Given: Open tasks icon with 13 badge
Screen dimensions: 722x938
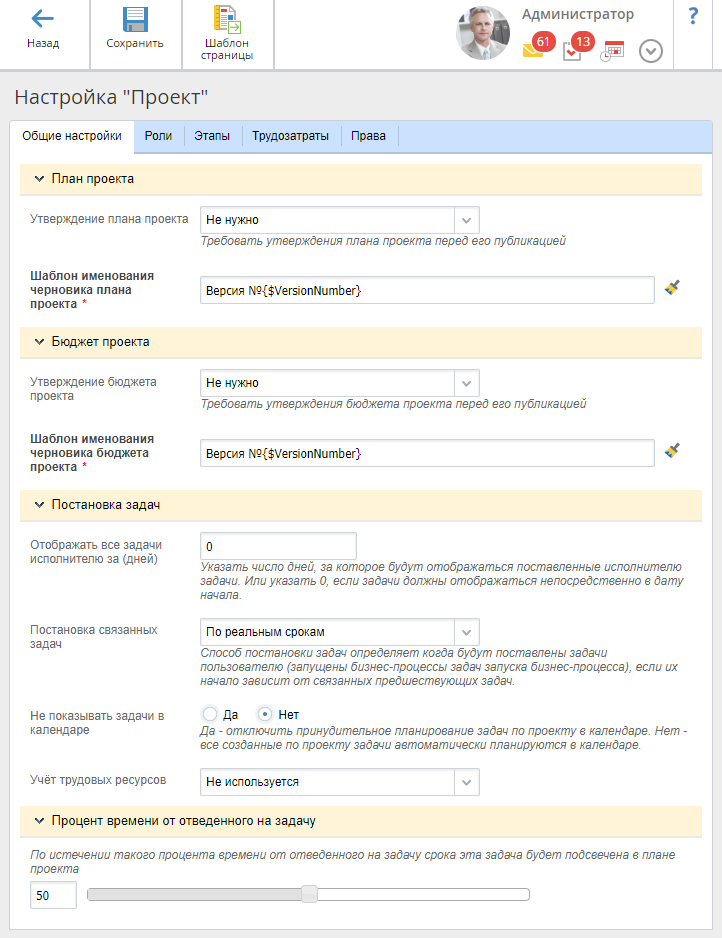Looking at the screenshot, I should pos(573,50).
